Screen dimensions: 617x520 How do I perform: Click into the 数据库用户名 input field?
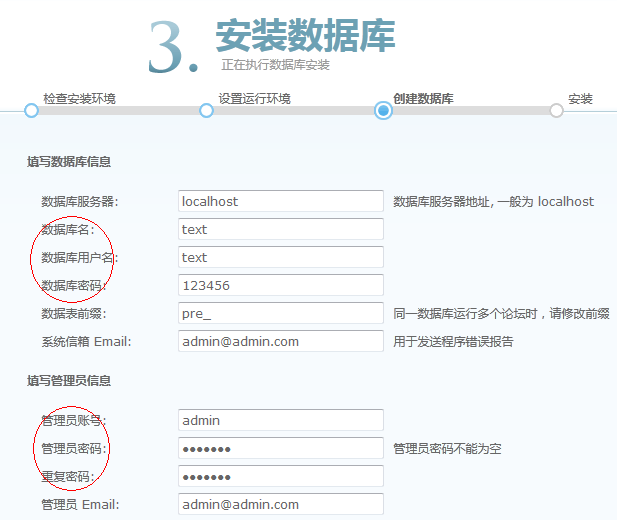pos(280,257)
